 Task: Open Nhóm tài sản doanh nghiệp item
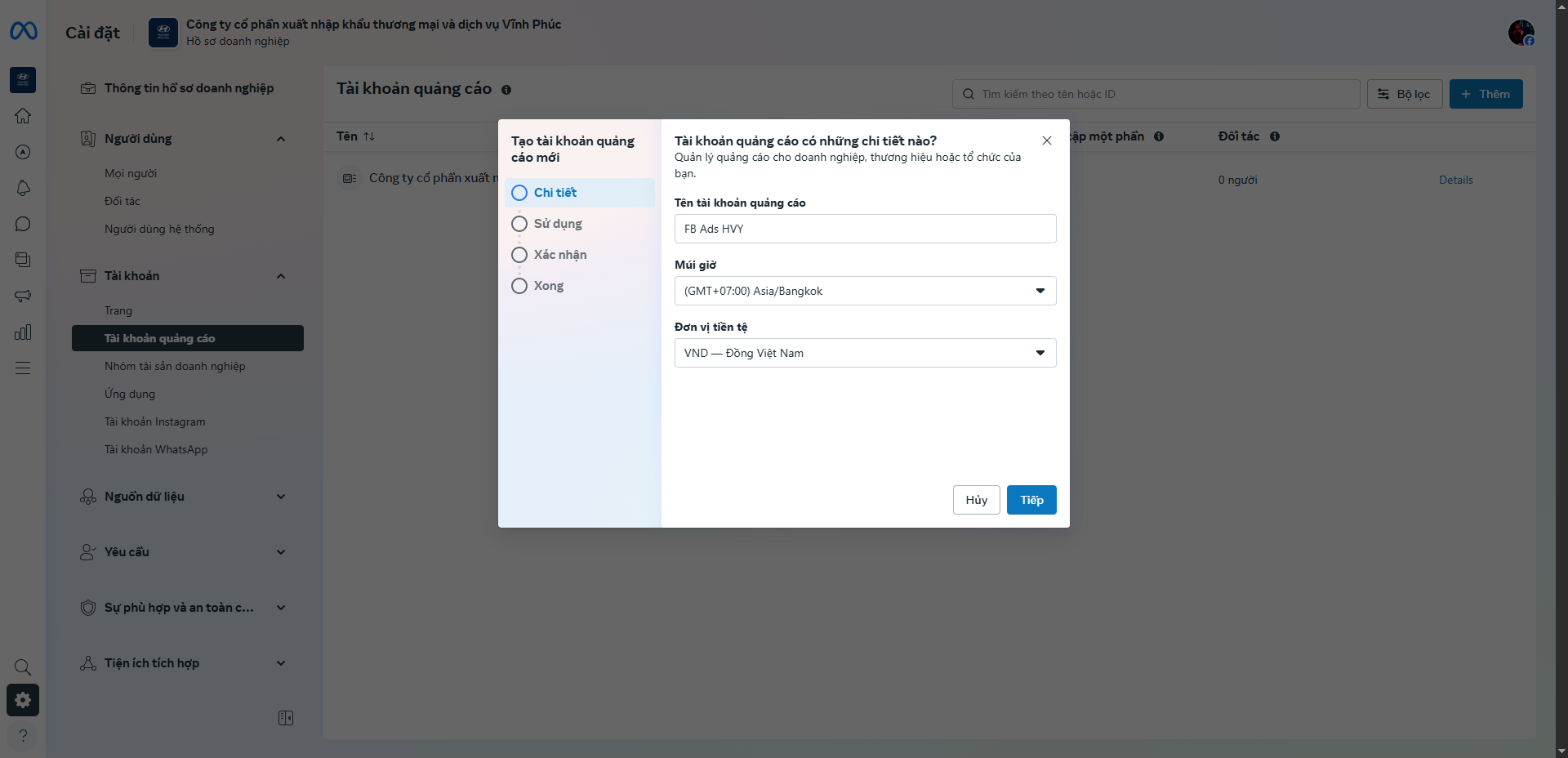pos(175,366)
